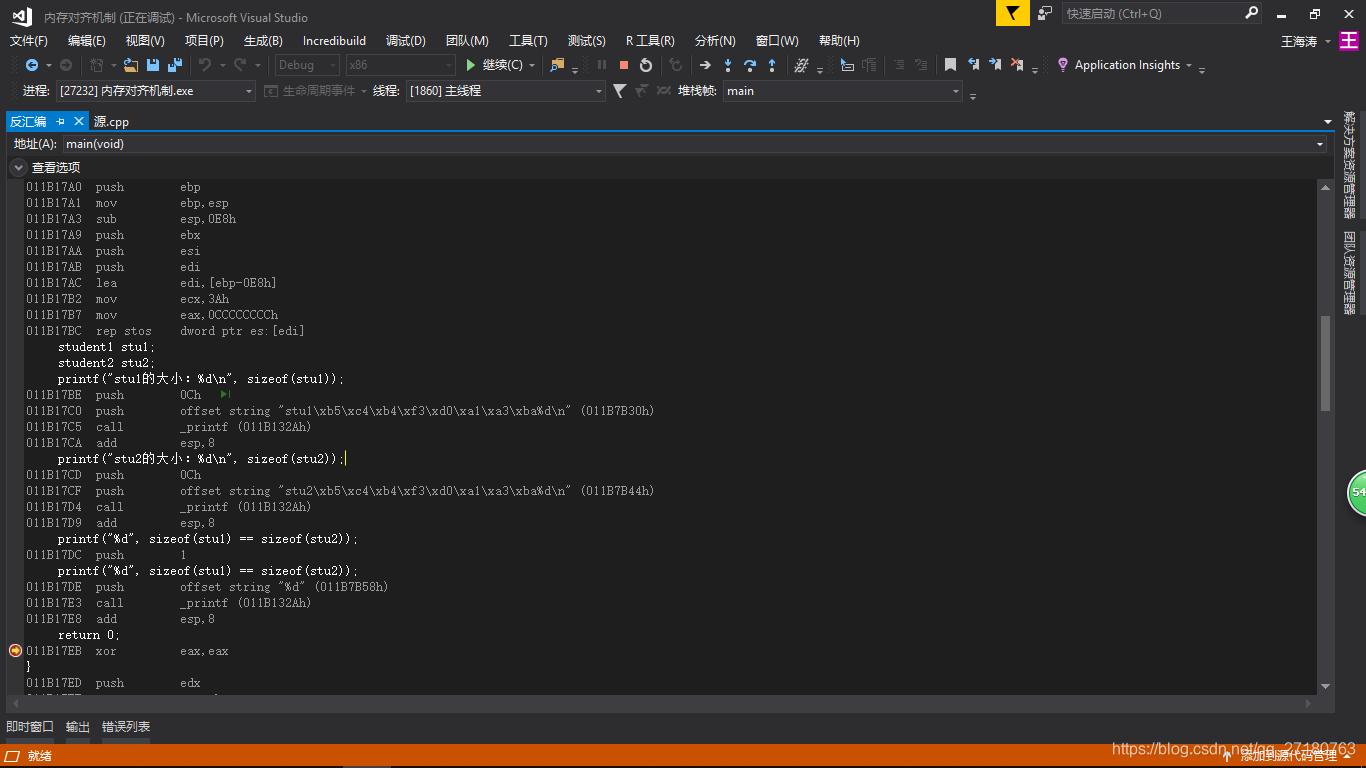Click the Toggle Bookmark icon
This screenshot has width=1366, height=768.
950,65
